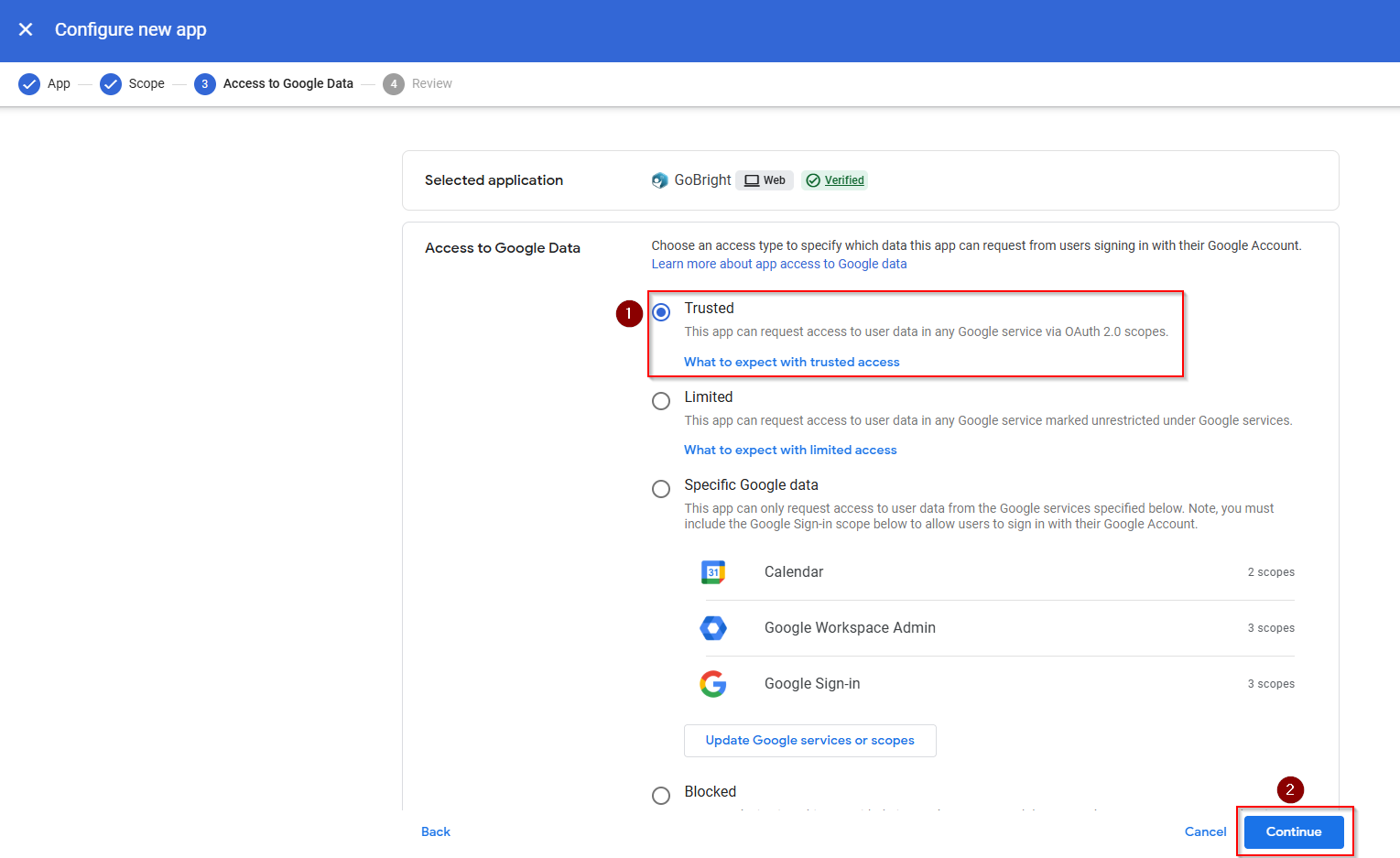The image size is (1400, 858).
Task: Select the Trusted access radio button
Action: 661,312
